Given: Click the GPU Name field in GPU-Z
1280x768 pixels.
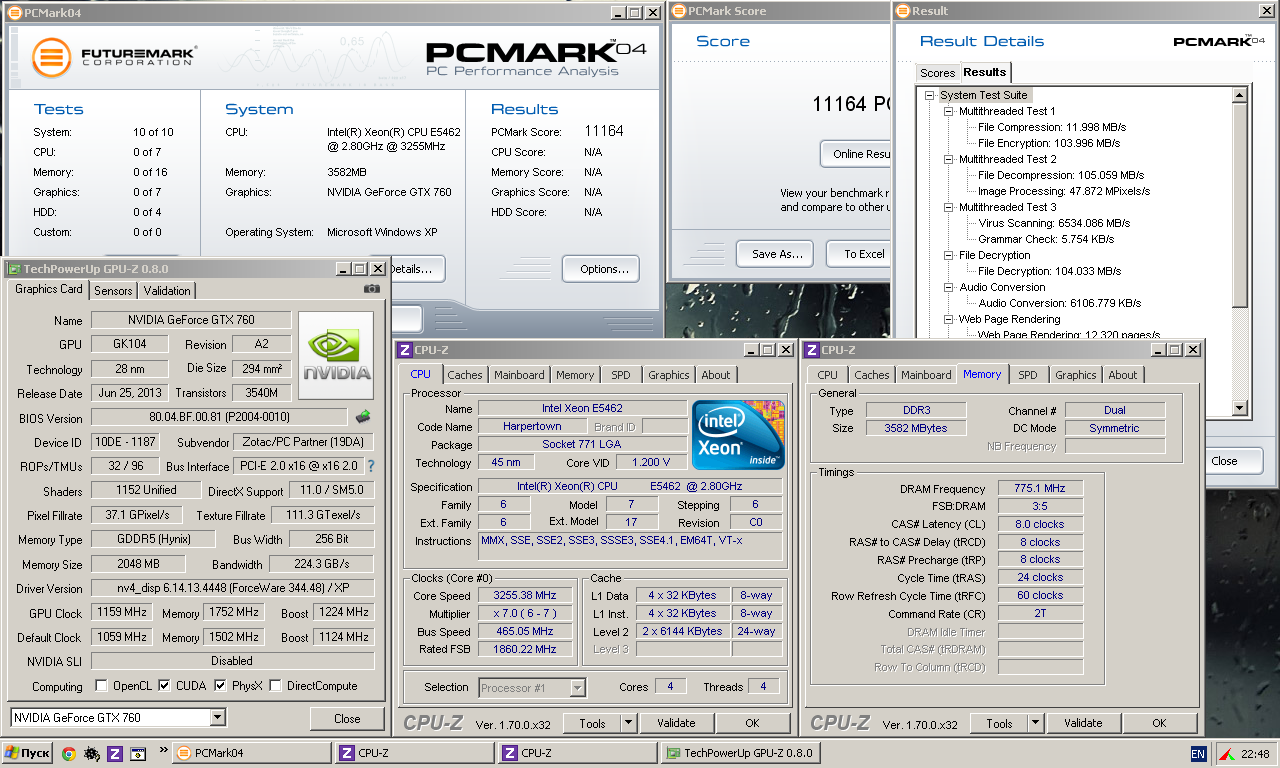Looking at the screenshot, I should pos(191,320).
